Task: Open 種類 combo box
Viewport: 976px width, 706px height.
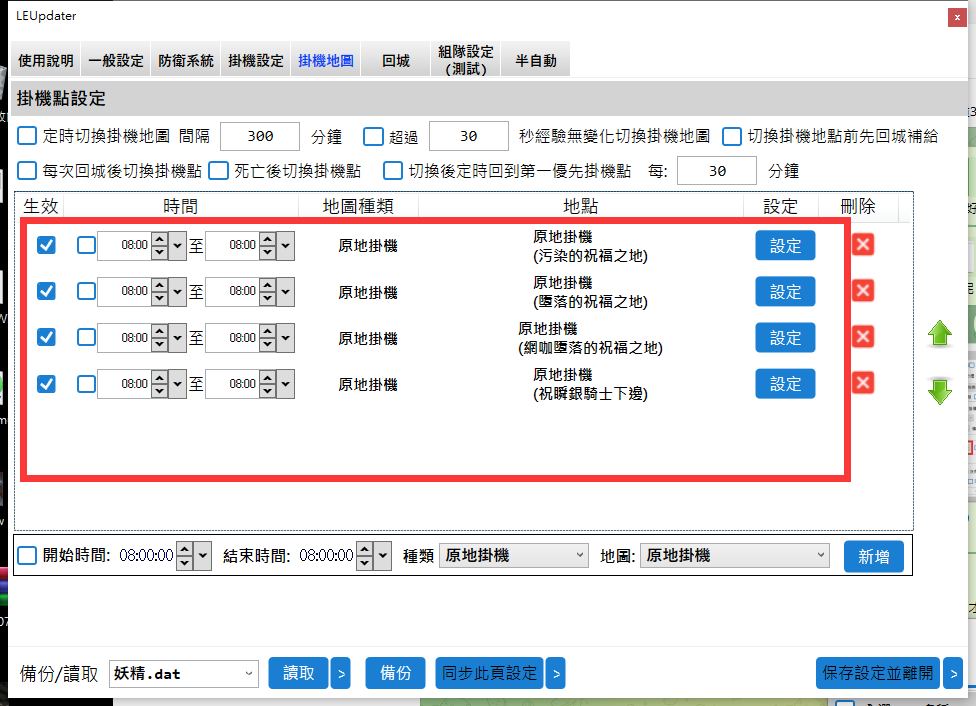Action: click(514, 555)
